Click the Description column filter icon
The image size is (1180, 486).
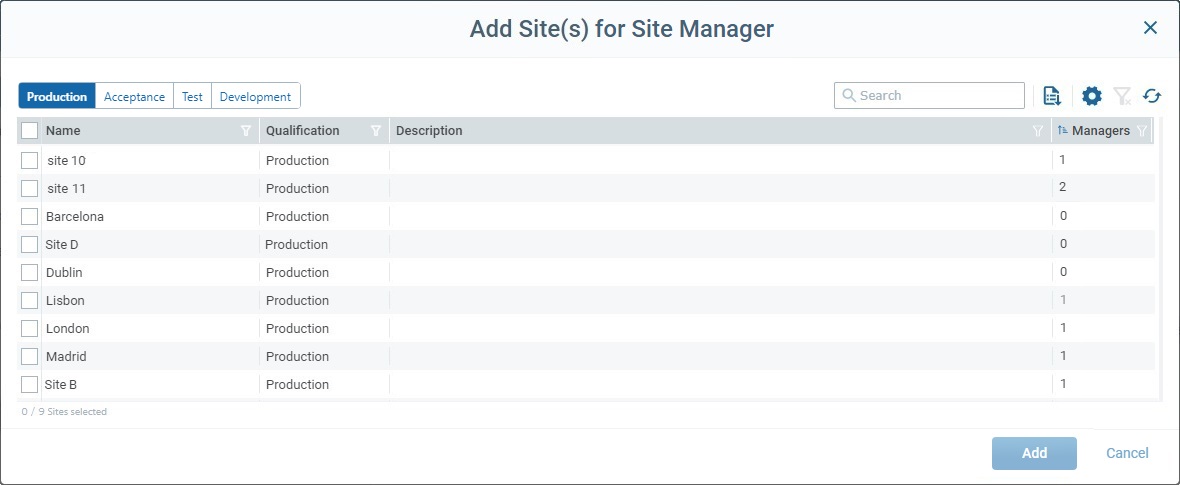coord(1038,131)
